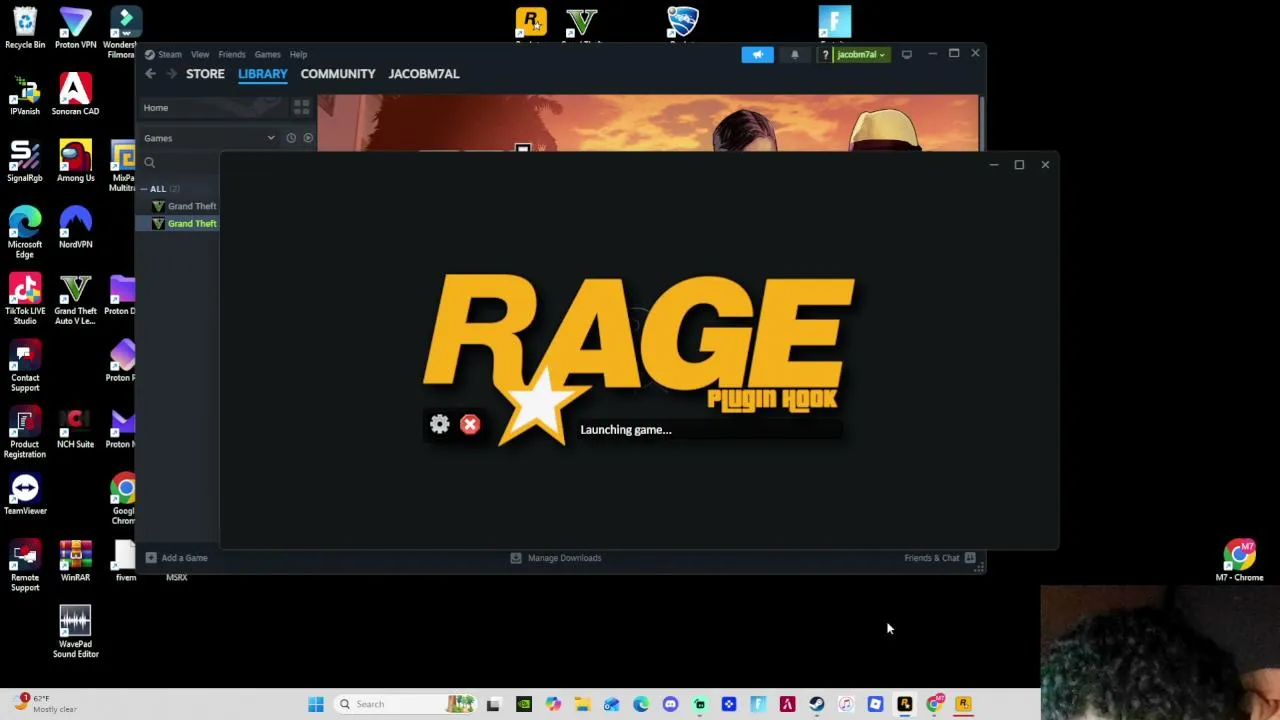
Task: Open NVIDIA app from taskbar
Action: [524, 704]
